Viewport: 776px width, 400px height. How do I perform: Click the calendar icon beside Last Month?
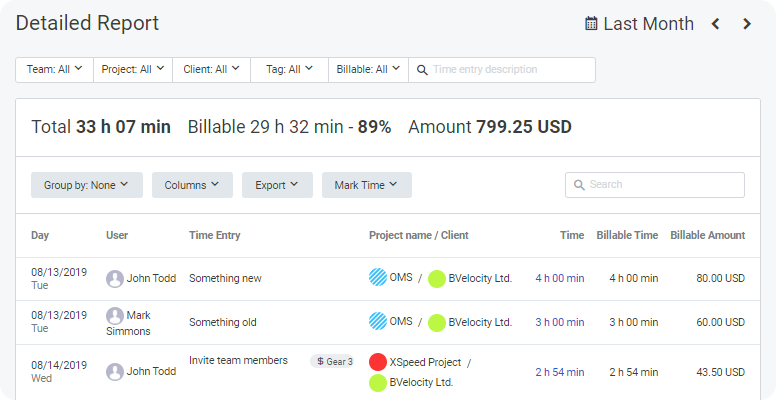click(x=592, y=23)
